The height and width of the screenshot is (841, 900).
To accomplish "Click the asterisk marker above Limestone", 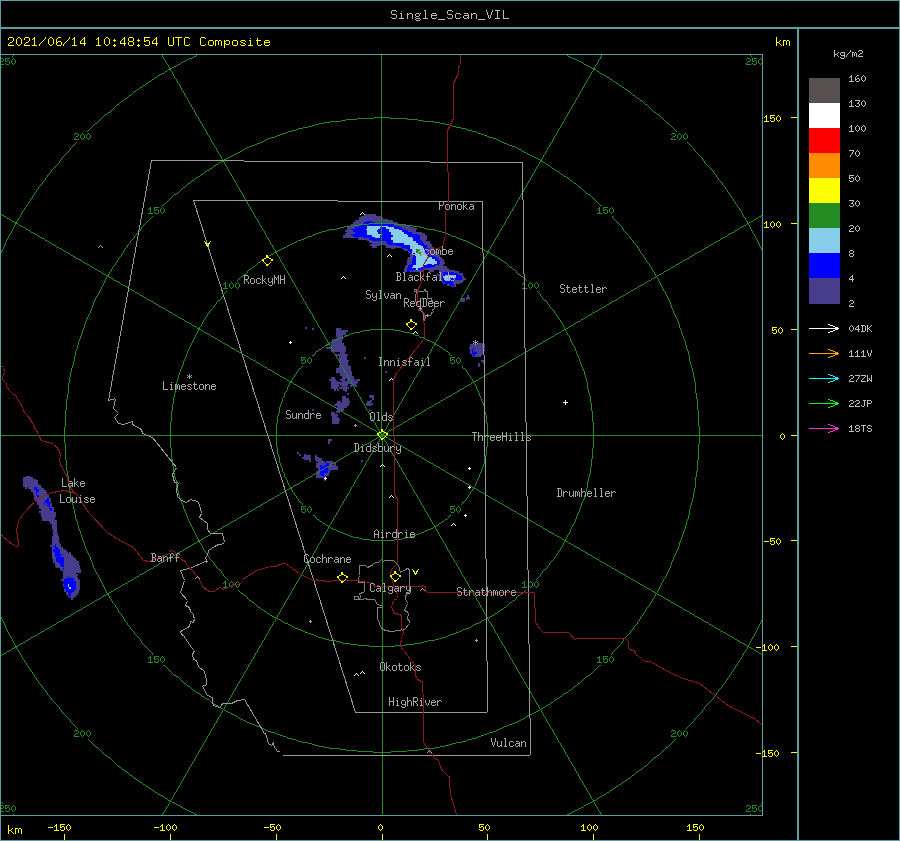I will [x=189, y=377].
